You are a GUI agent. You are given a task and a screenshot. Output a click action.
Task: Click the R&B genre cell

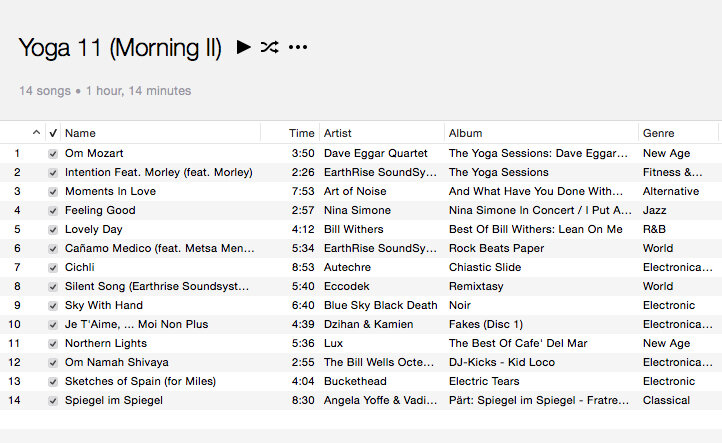pos(654,229)
